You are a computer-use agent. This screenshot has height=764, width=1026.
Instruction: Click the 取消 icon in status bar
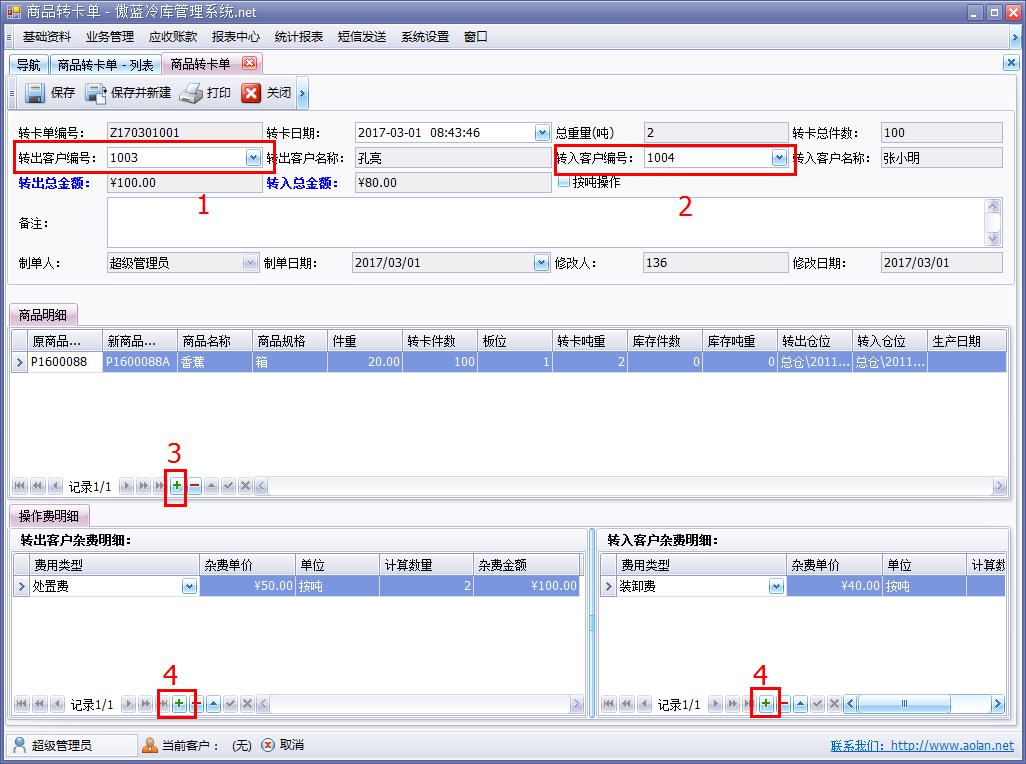268,745
